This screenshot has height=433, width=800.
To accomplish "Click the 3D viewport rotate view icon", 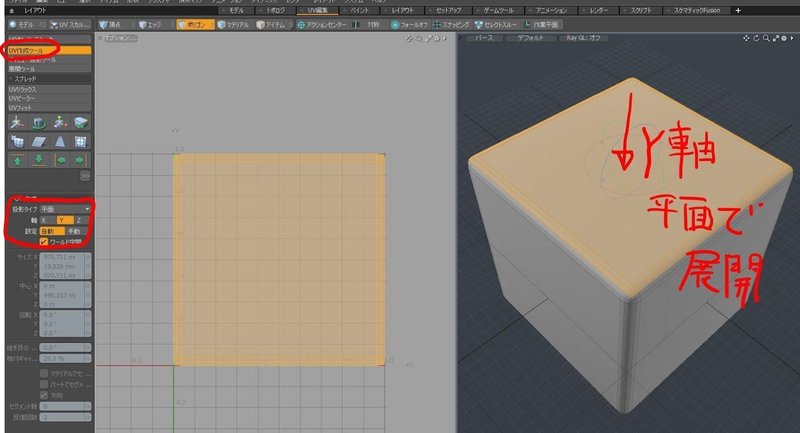I will (756, 38).
